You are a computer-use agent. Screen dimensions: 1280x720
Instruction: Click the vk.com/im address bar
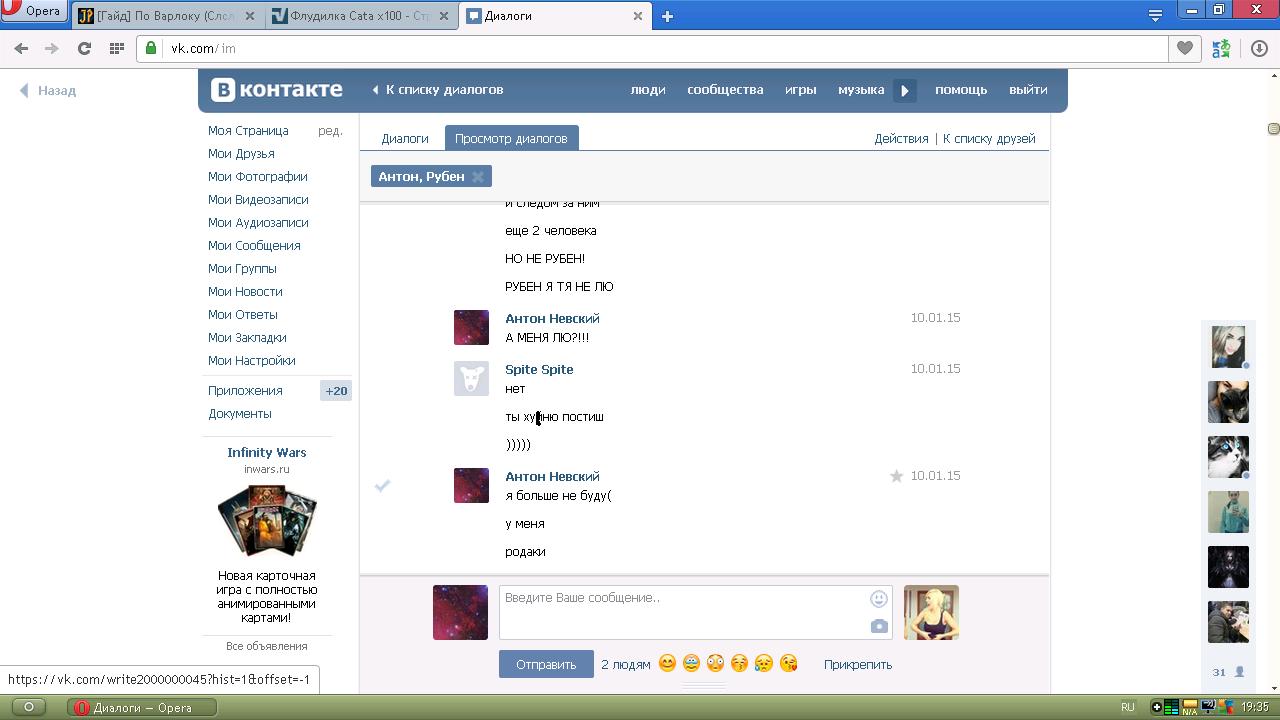[x=652, y=48]
